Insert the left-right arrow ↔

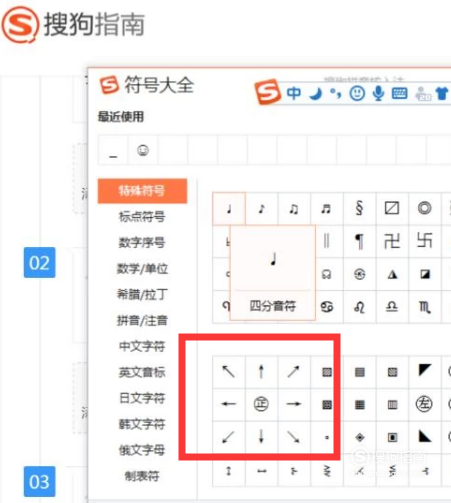(x=261, y=471)
